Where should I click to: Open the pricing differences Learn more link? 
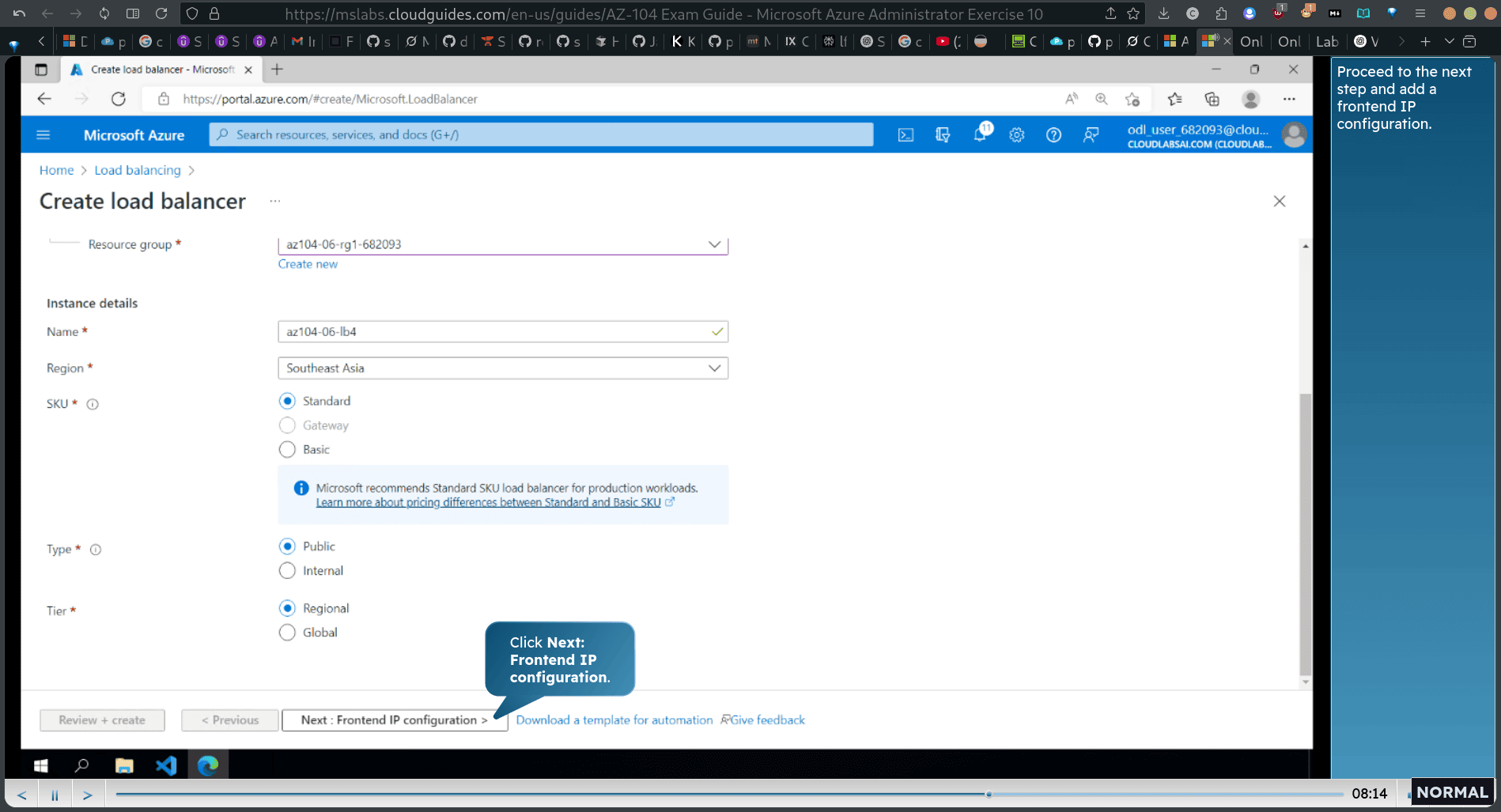(489, 503)
